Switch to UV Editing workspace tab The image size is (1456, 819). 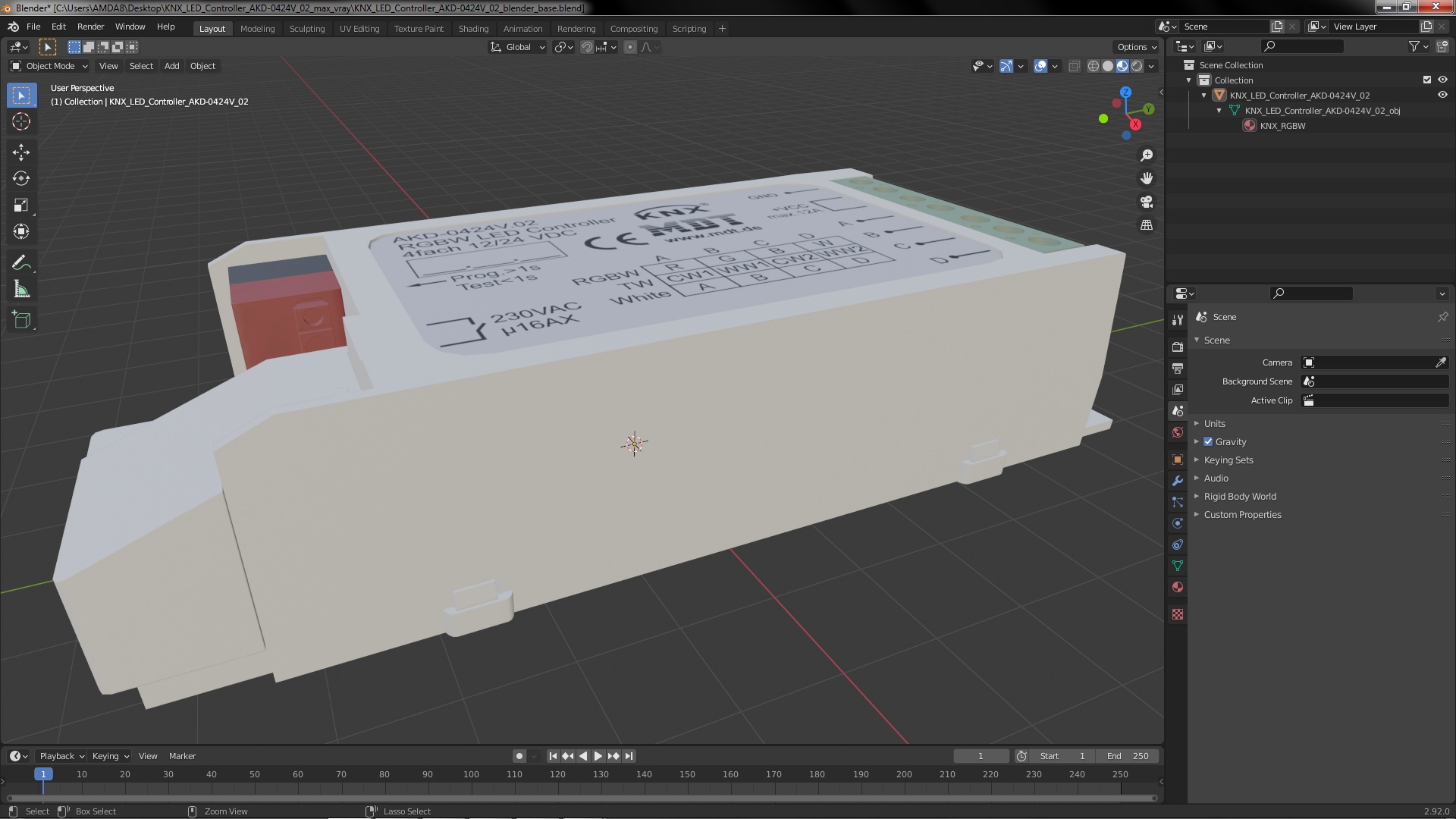tap(359, 28)
